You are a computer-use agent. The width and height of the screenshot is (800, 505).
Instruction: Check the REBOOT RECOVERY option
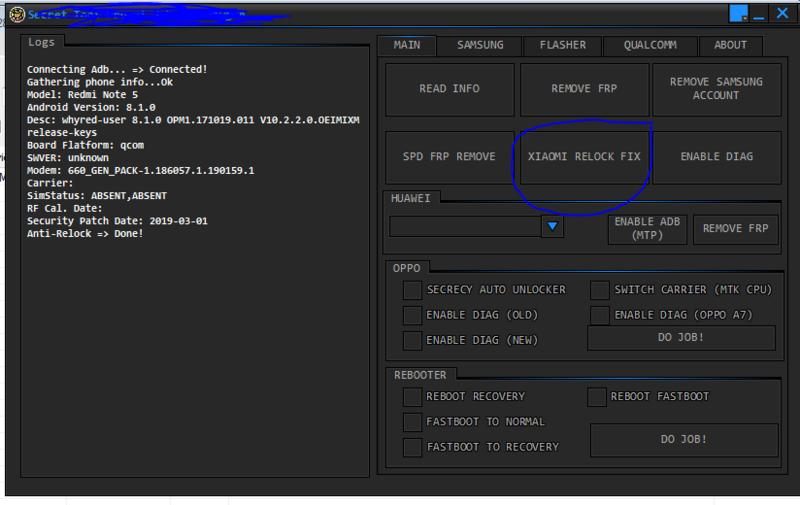(412, 396)
